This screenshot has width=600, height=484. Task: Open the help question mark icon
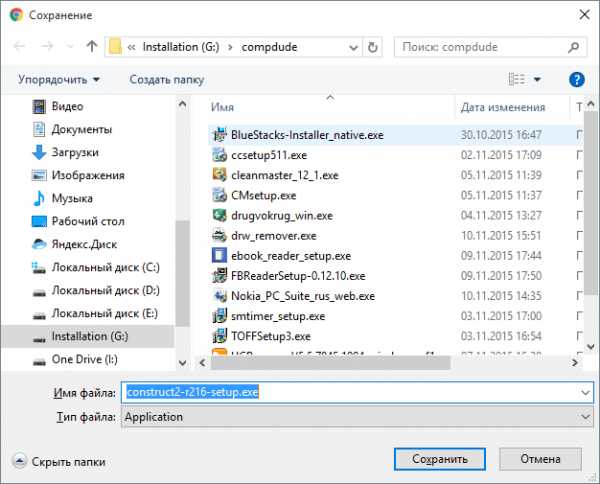[x=577, y=80]
